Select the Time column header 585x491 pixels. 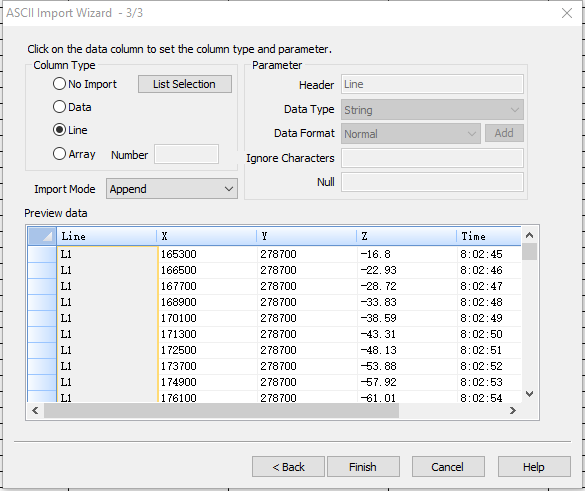[489, 236]
